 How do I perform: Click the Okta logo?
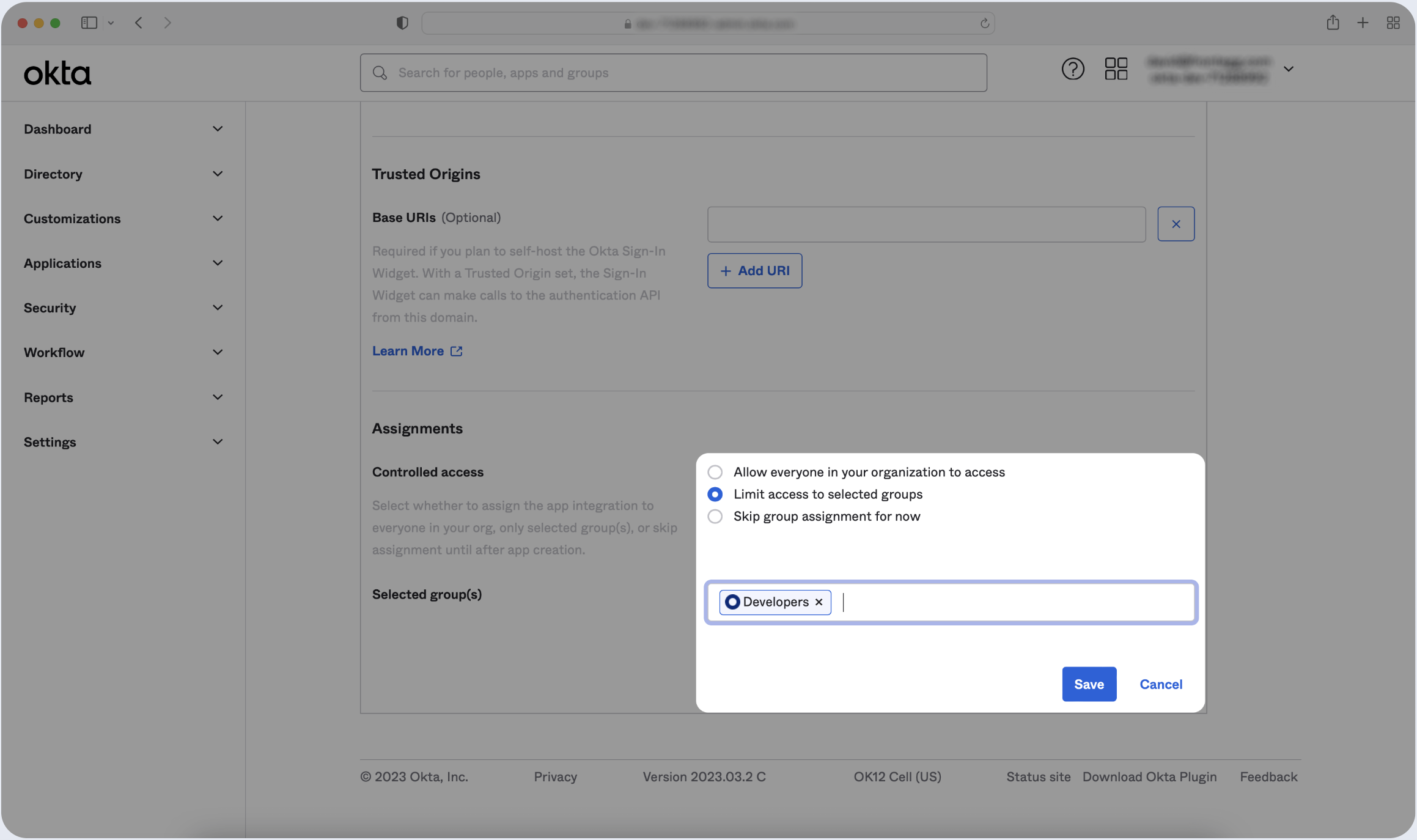(x=57, y=73)
